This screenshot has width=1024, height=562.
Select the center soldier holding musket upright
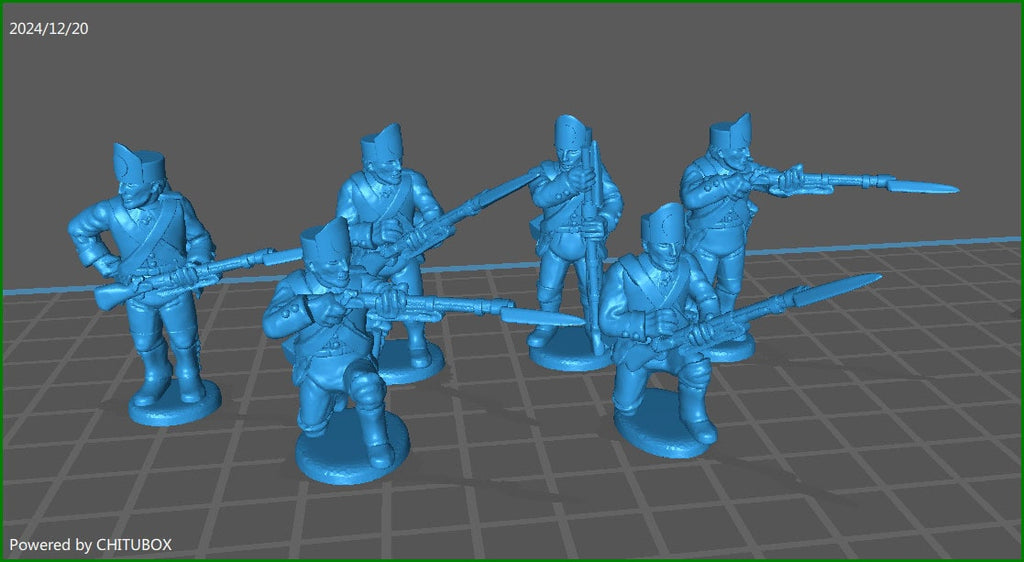[568, 240]
